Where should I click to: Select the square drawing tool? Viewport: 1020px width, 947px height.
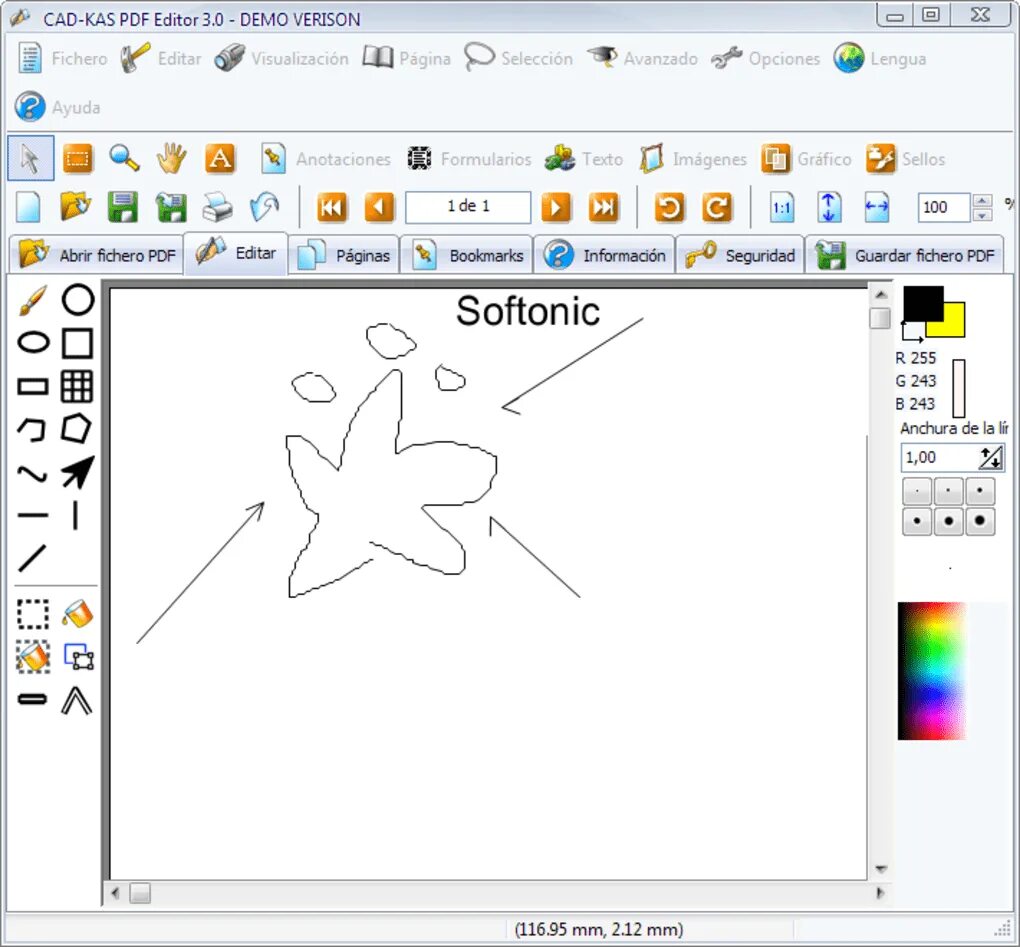point(77,343)
